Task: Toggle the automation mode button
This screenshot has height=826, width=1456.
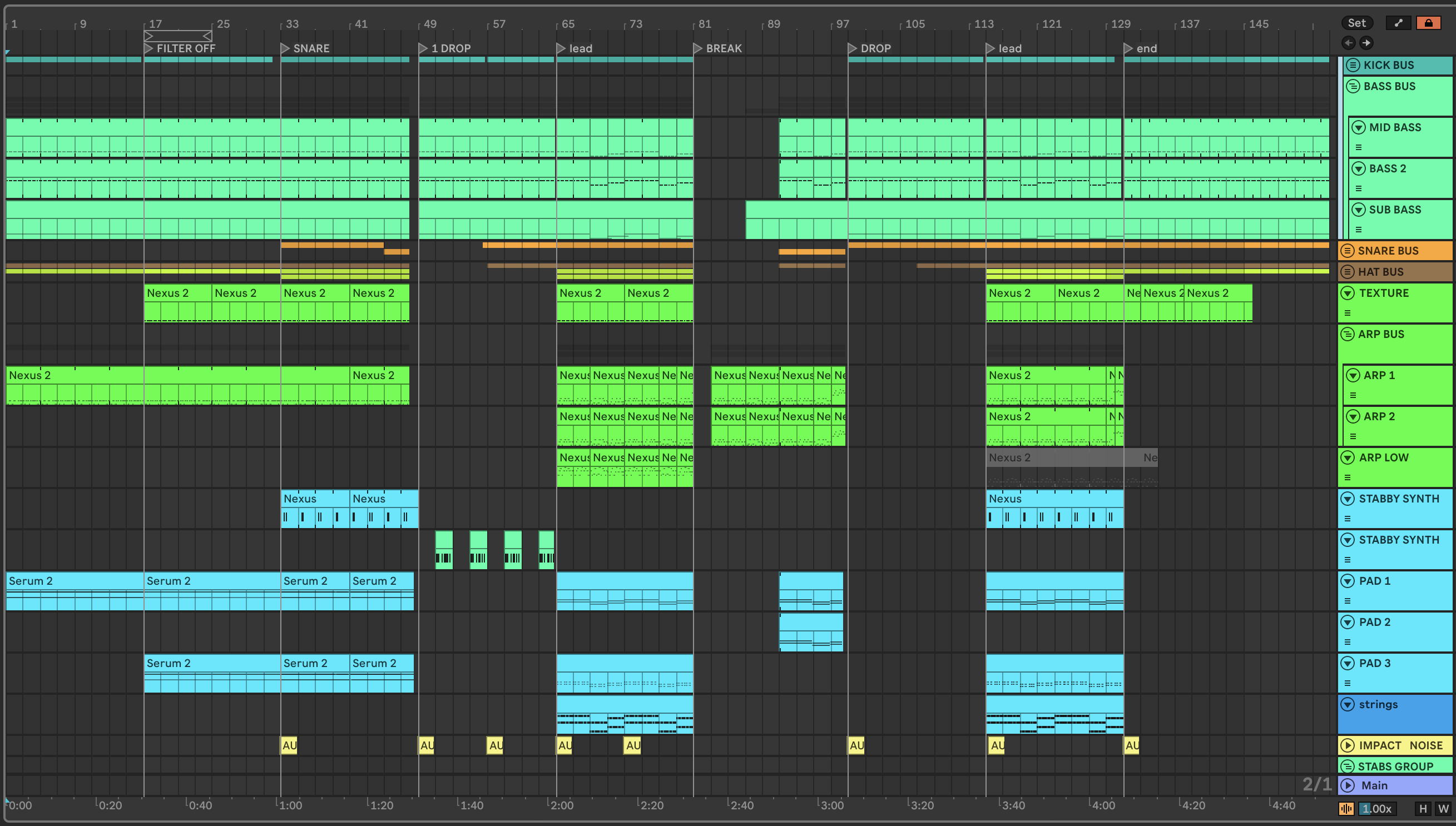Action: tap(1398, 23)
